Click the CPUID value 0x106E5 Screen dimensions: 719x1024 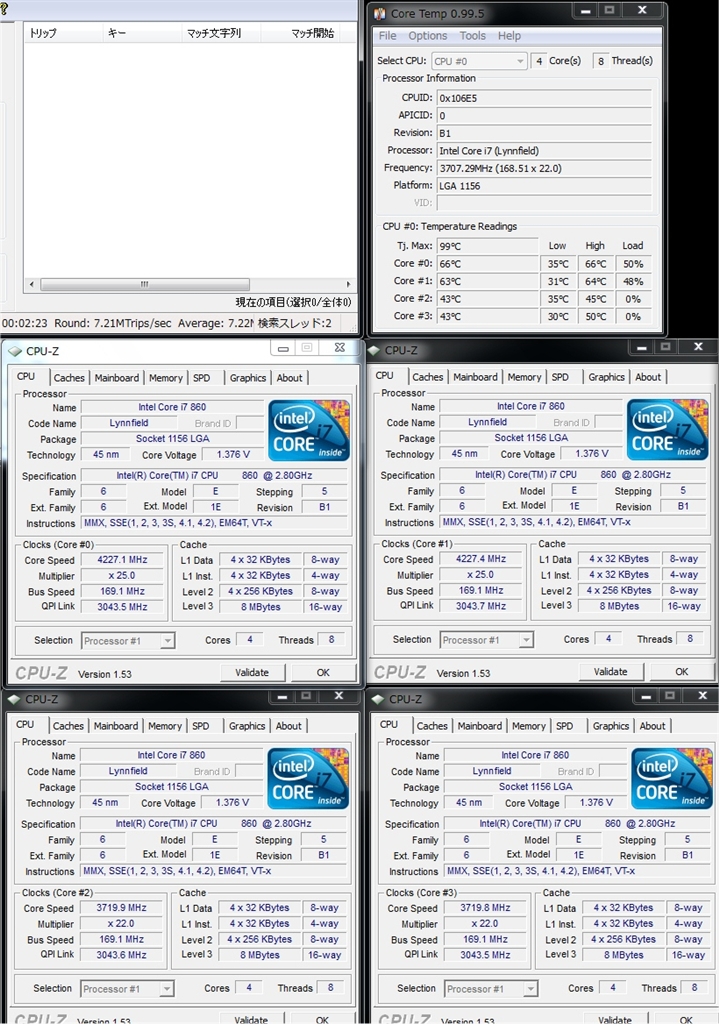pyautogui.click(x=544, y=98)
